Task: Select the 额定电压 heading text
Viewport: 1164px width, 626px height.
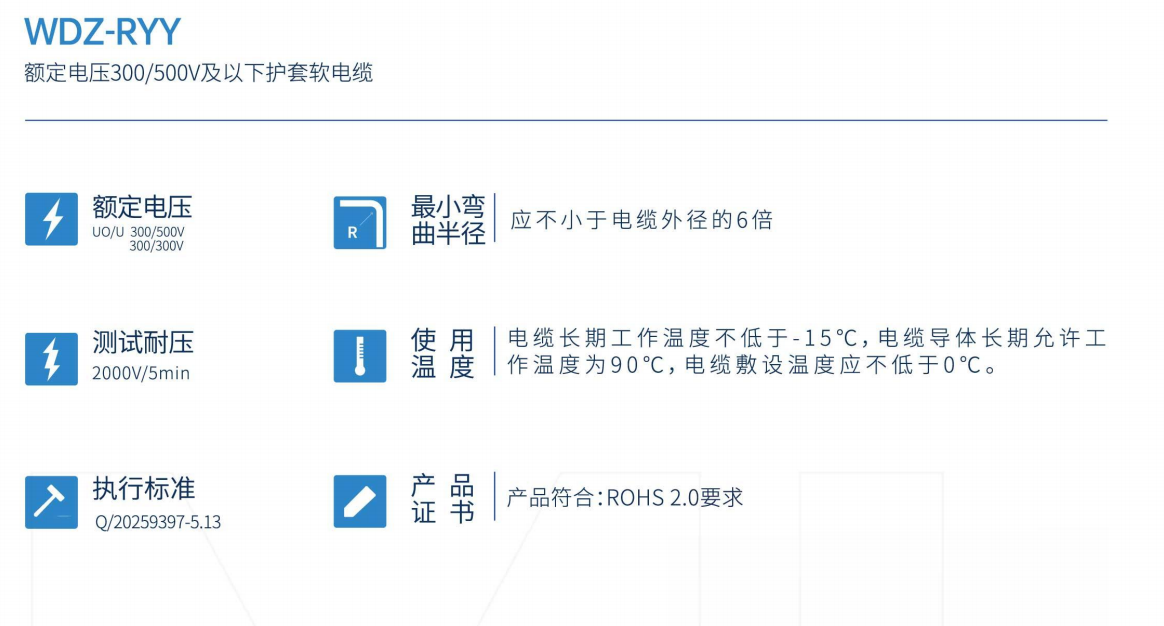Action: [x=142, y=207]
